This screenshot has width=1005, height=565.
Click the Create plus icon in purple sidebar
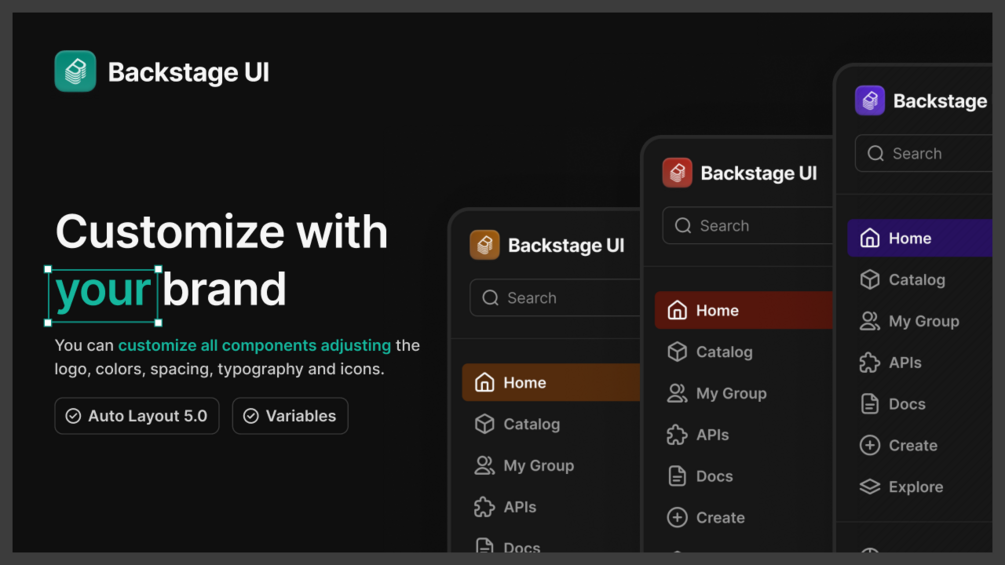(870, 445)
